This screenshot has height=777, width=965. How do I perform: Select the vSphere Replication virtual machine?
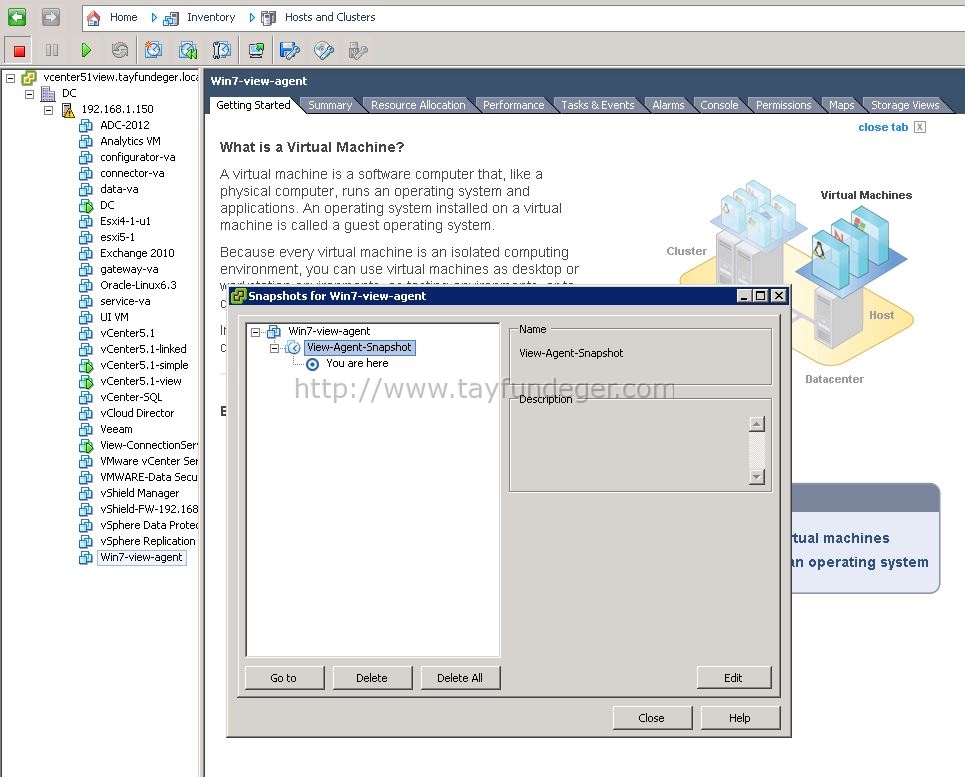click(148, 541)
